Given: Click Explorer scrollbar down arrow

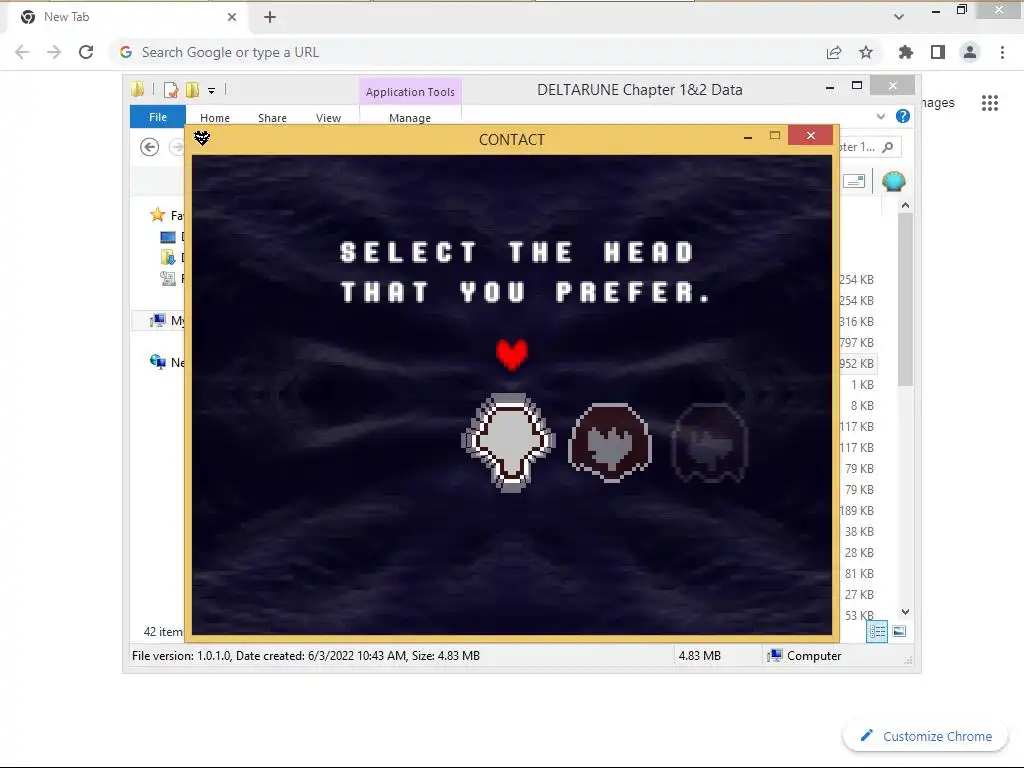Looking at the screenshot, I should (905, 612).
